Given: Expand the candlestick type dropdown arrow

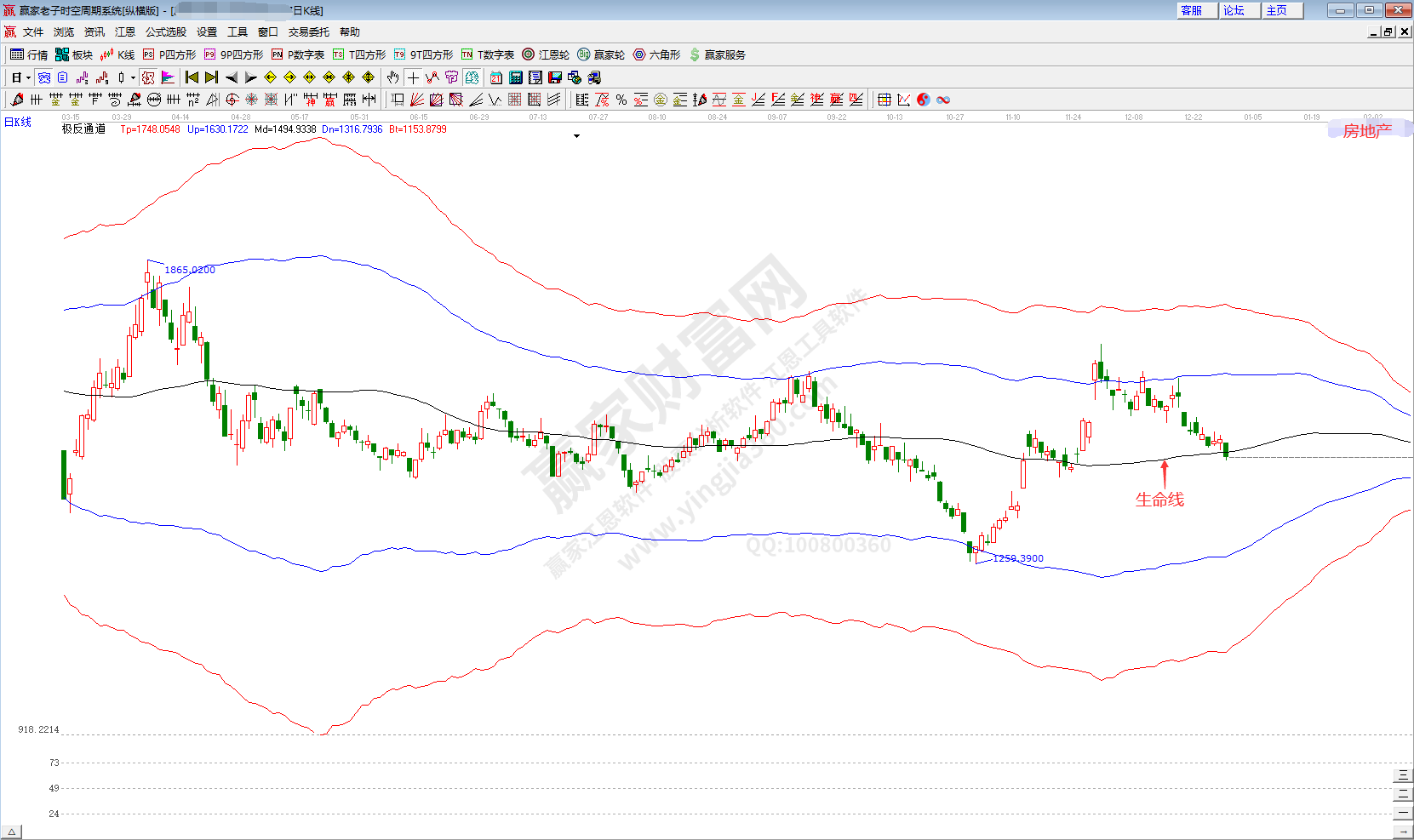Looking at the screenshot, I should tap(133, 78).
